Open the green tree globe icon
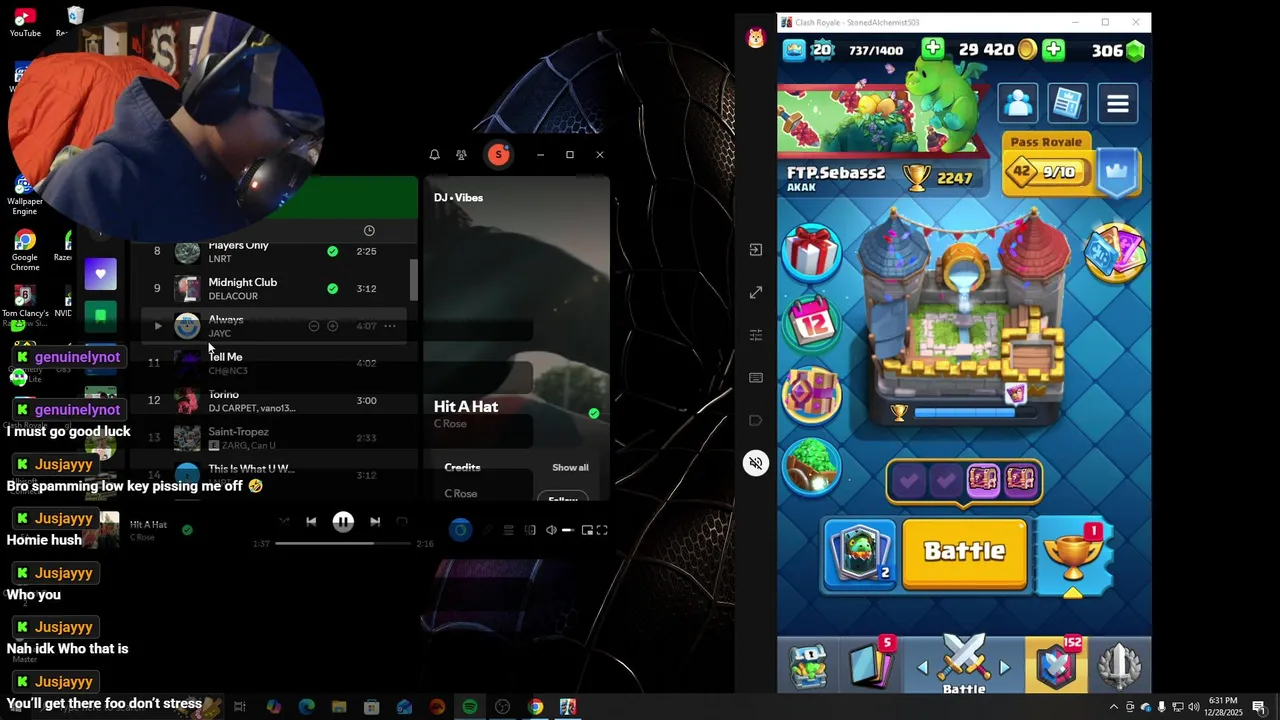 (811, 467)
